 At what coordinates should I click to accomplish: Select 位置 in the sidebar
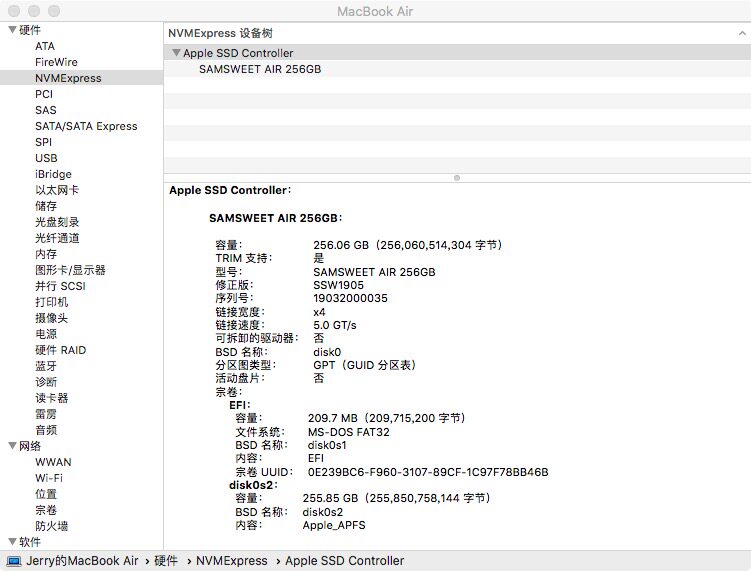click(x=46, y=494)
